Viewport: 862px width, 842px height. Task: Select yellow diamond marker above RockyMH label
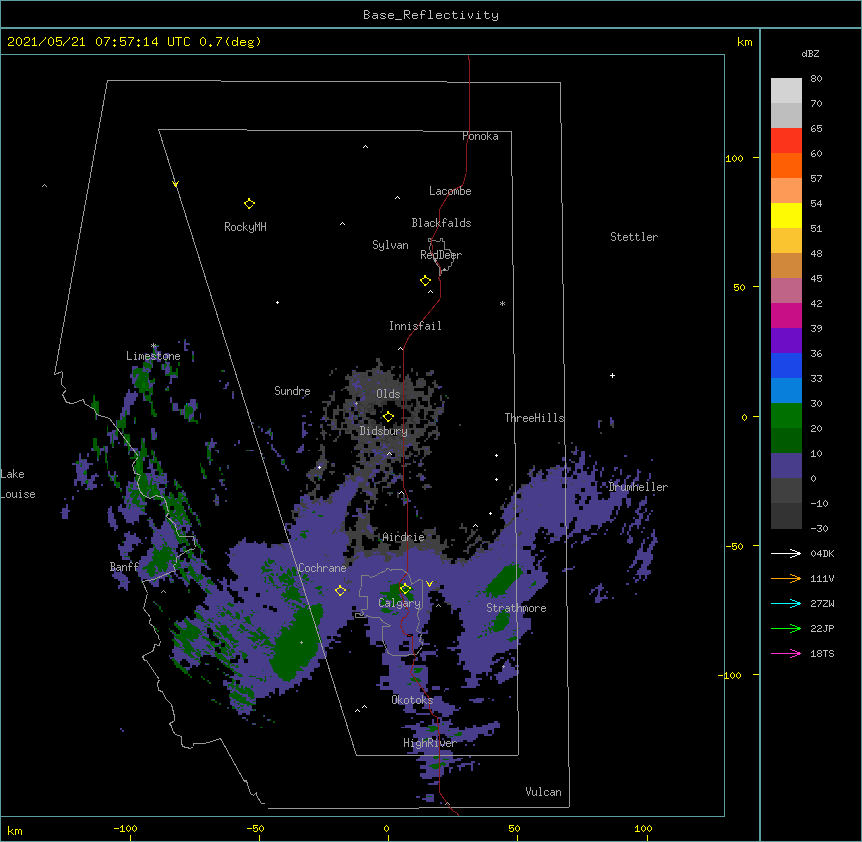tap(249, 204)
